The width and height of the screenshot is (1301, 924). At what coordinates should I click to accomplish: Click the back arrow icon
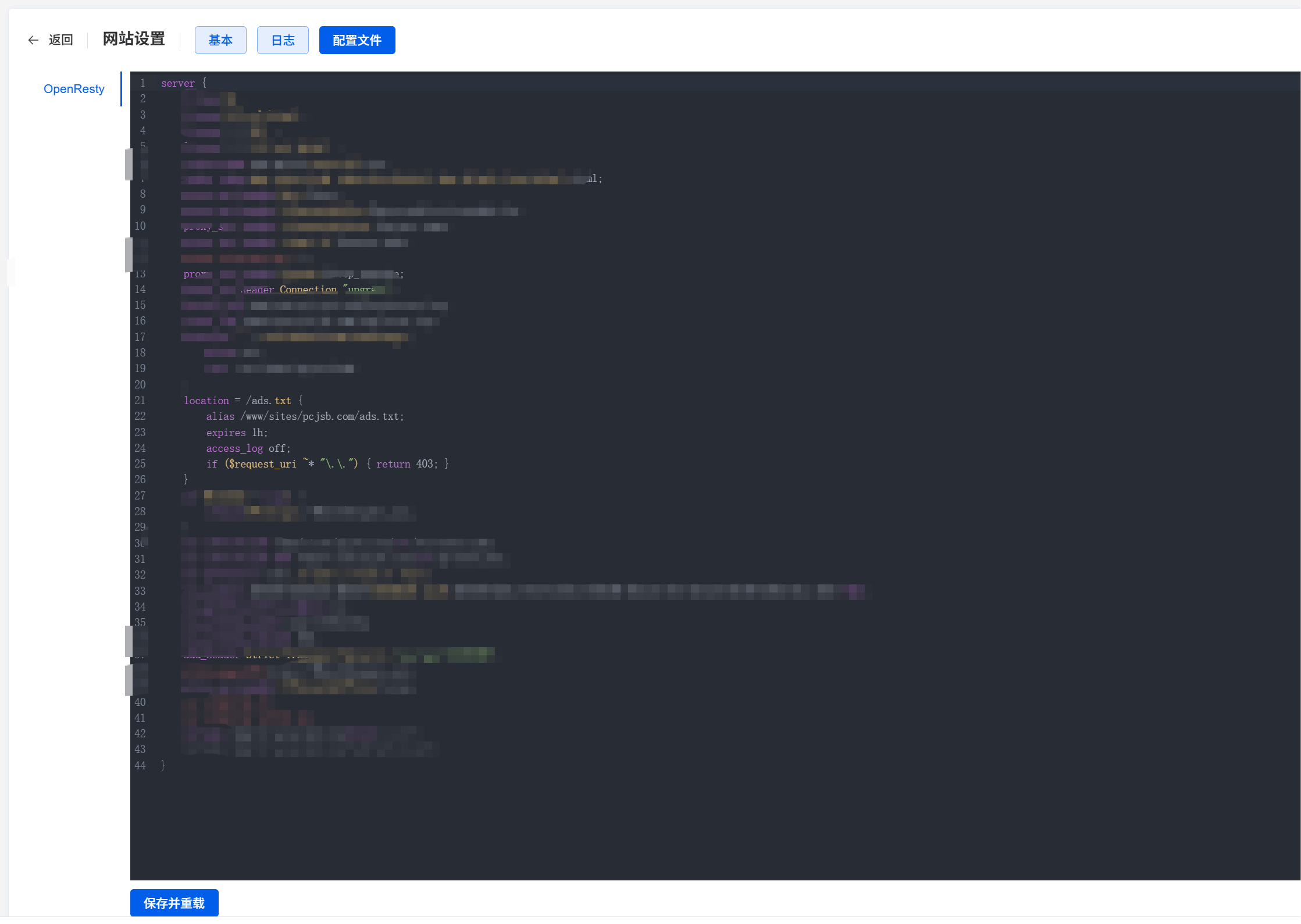[x=33, y=40]
